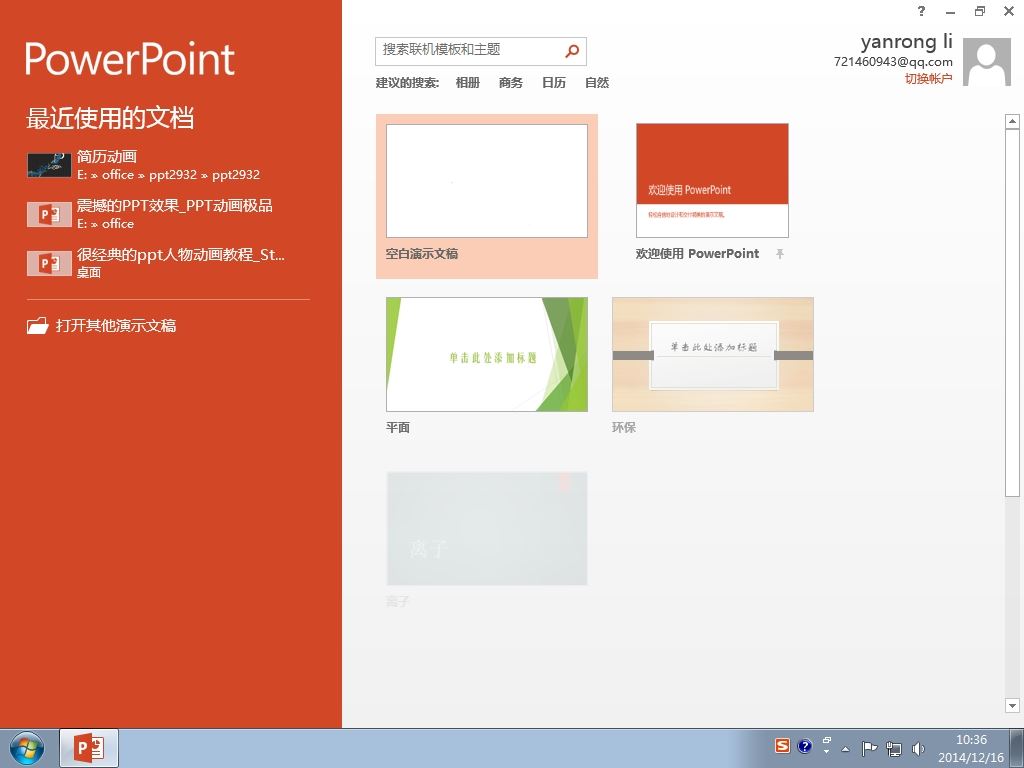
Task: Show hidden tray icons arrow
Action: pos(846,749)
